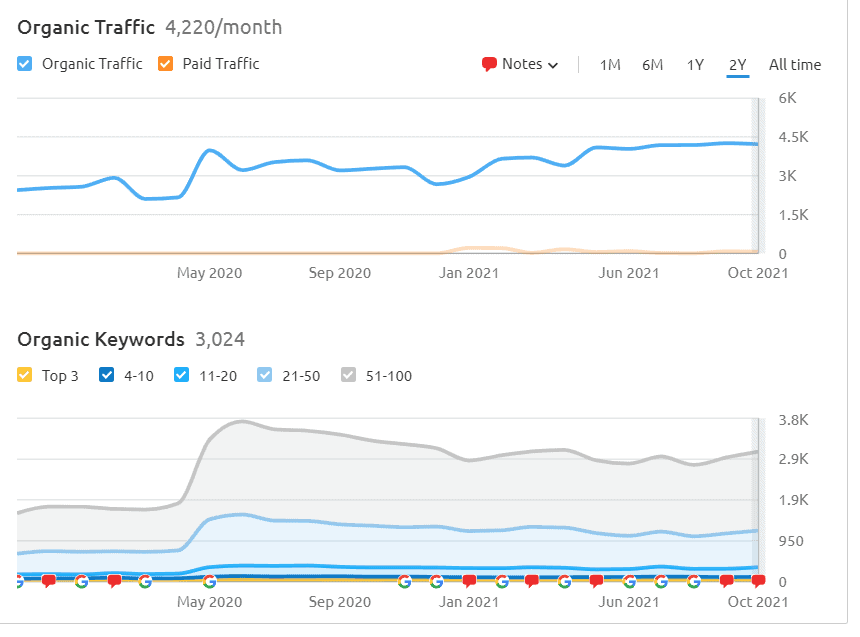Click the Organic Keywords heading
The image size is (860, 637).
coord(101,339)
